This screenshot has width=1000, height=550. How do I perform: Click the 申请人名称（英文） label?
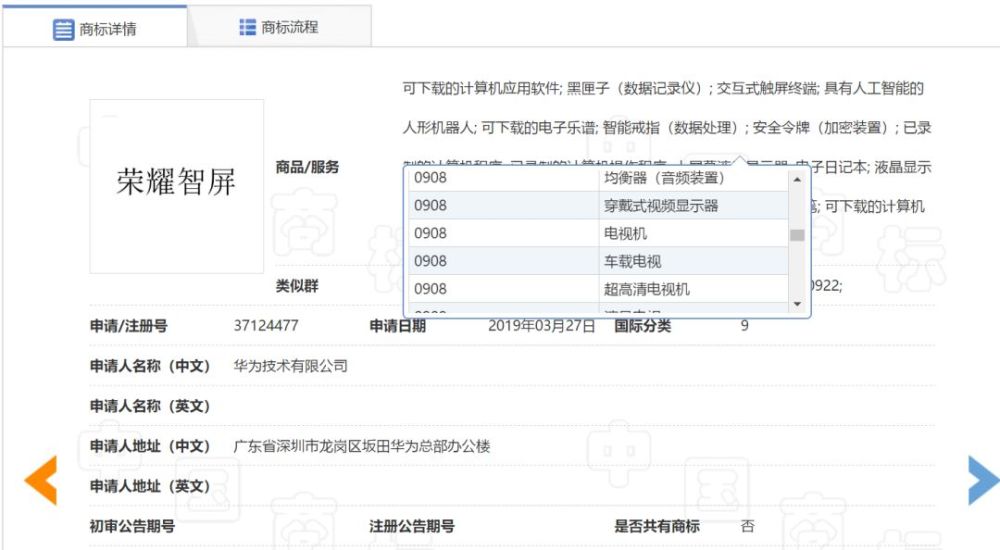click(x=150, y=406)
